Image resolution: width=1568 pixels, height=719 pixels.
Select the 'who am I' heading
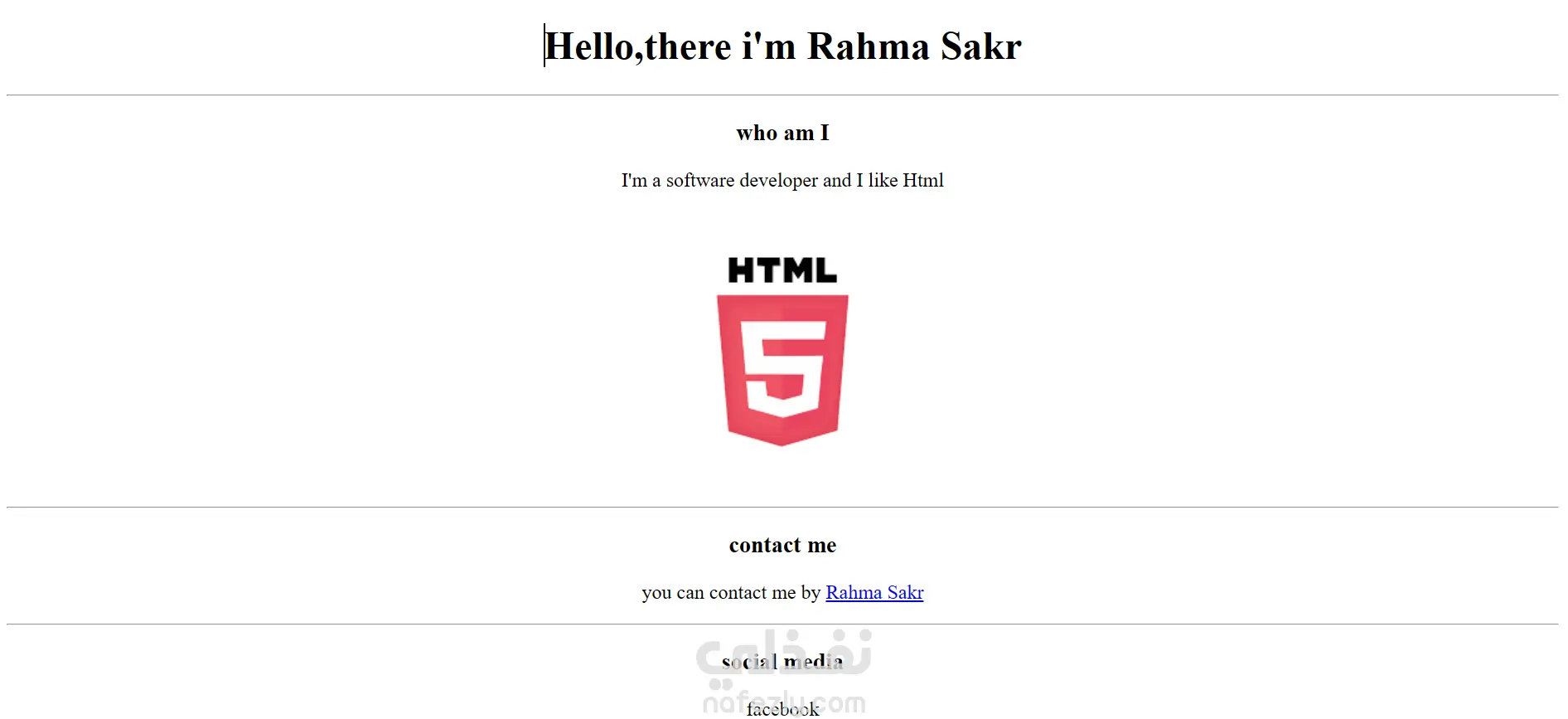(782, 133)
